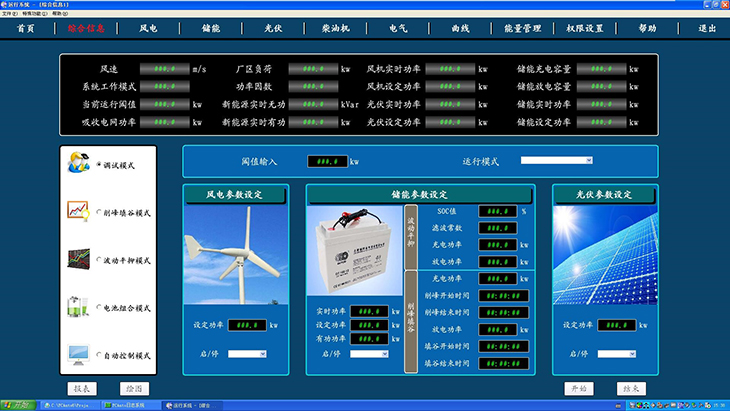
Task: Open the photovoltaic 启/停 dropdown
Action: pos(615,353)
